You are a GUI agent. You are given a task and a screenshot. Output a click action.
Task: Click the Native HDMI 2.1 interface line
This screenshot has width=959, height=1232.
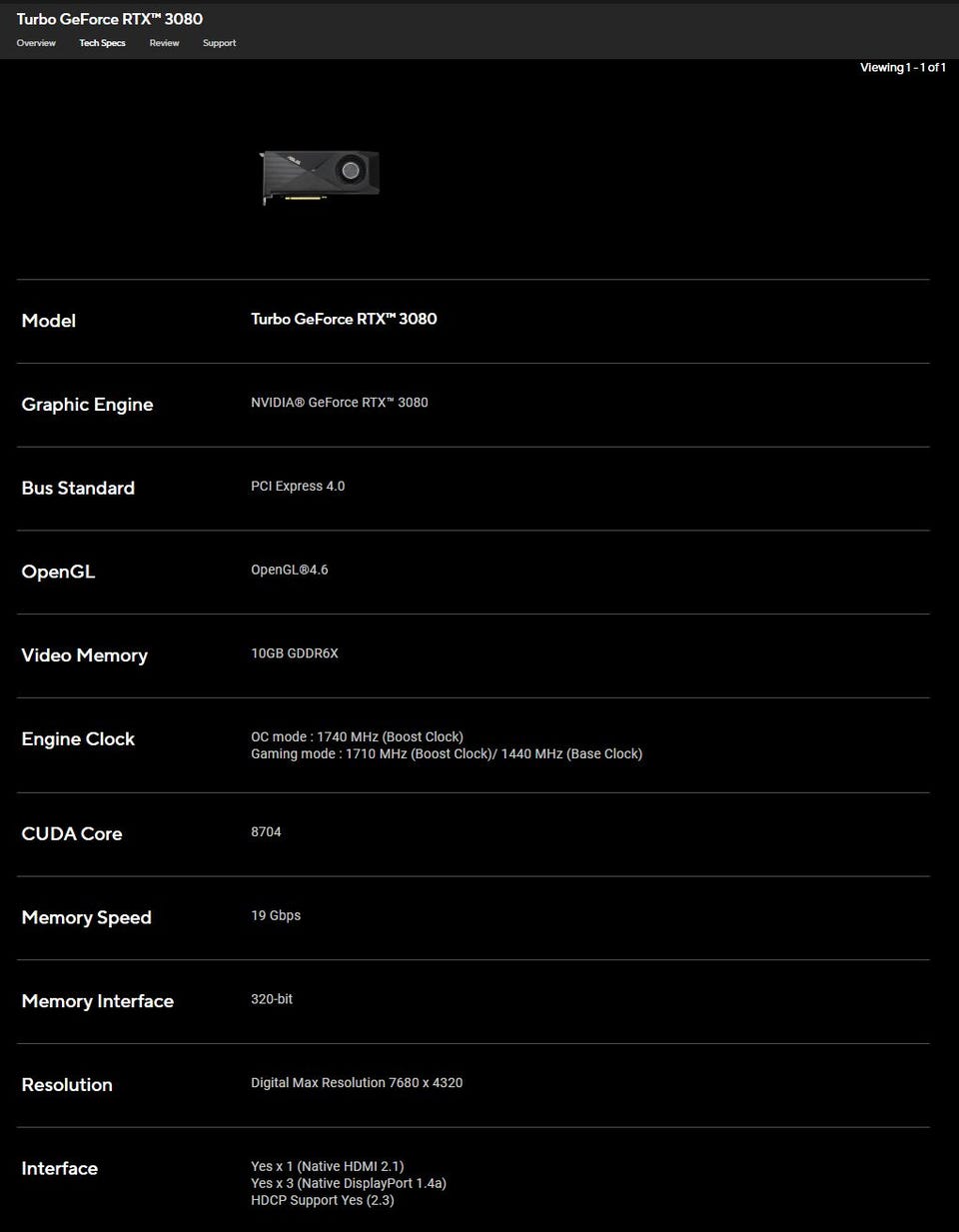pos(328,1166)
